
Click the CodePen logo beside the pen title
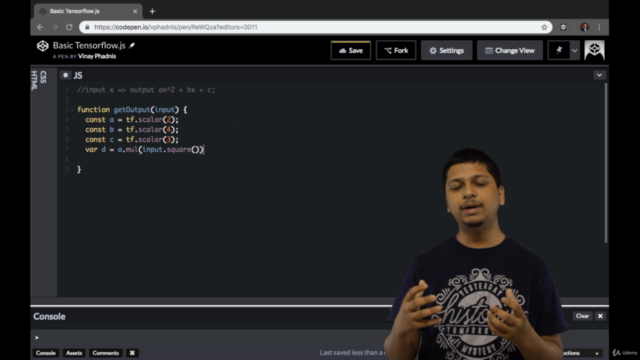click(x=42, y=46)
